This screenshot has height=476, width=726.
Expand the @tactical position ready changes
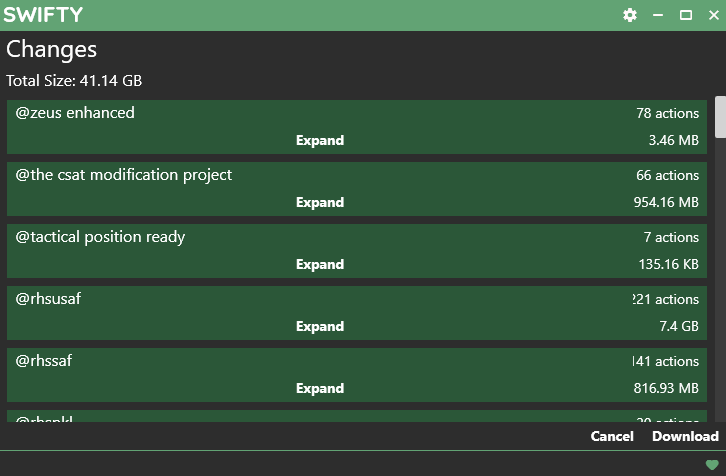point(320,265)
